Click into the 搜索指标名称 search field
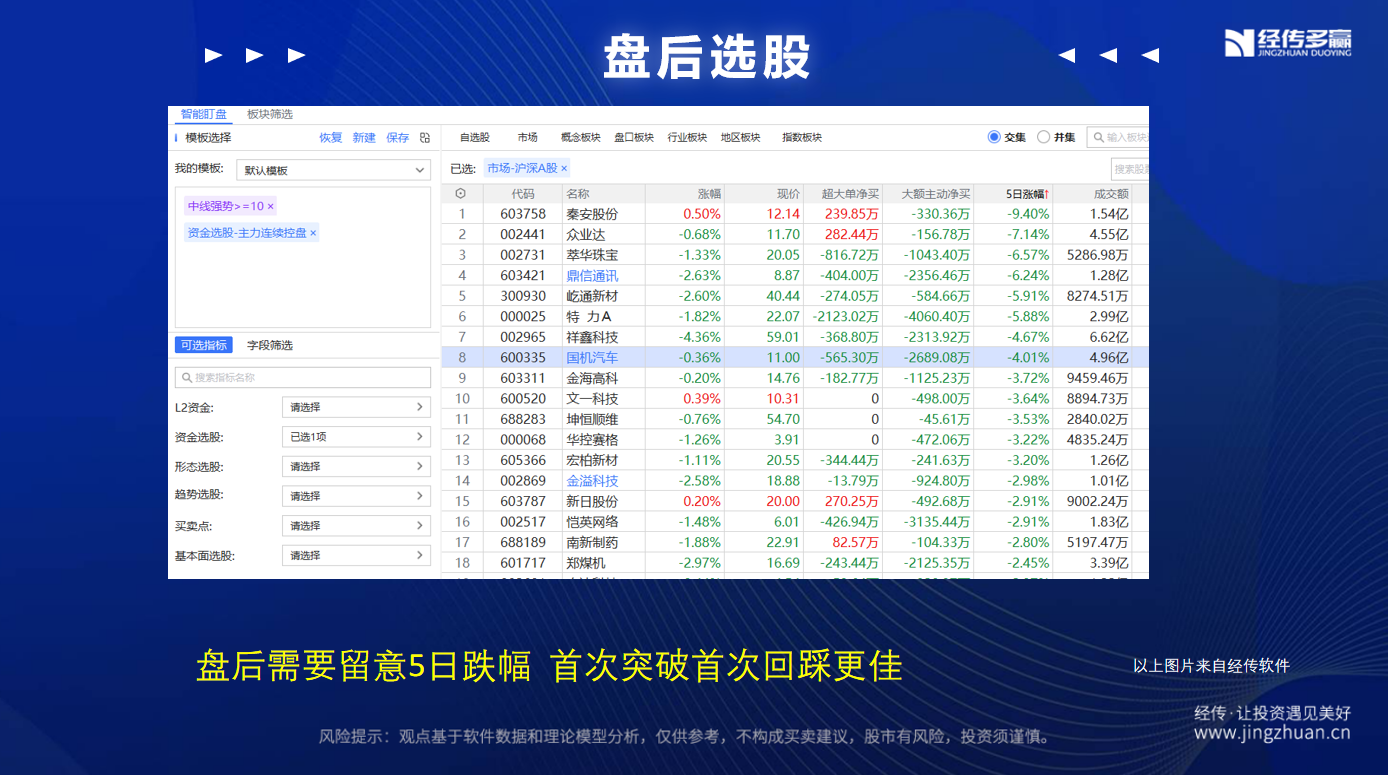The image size is (1388, 775). (x=303, y=378)
